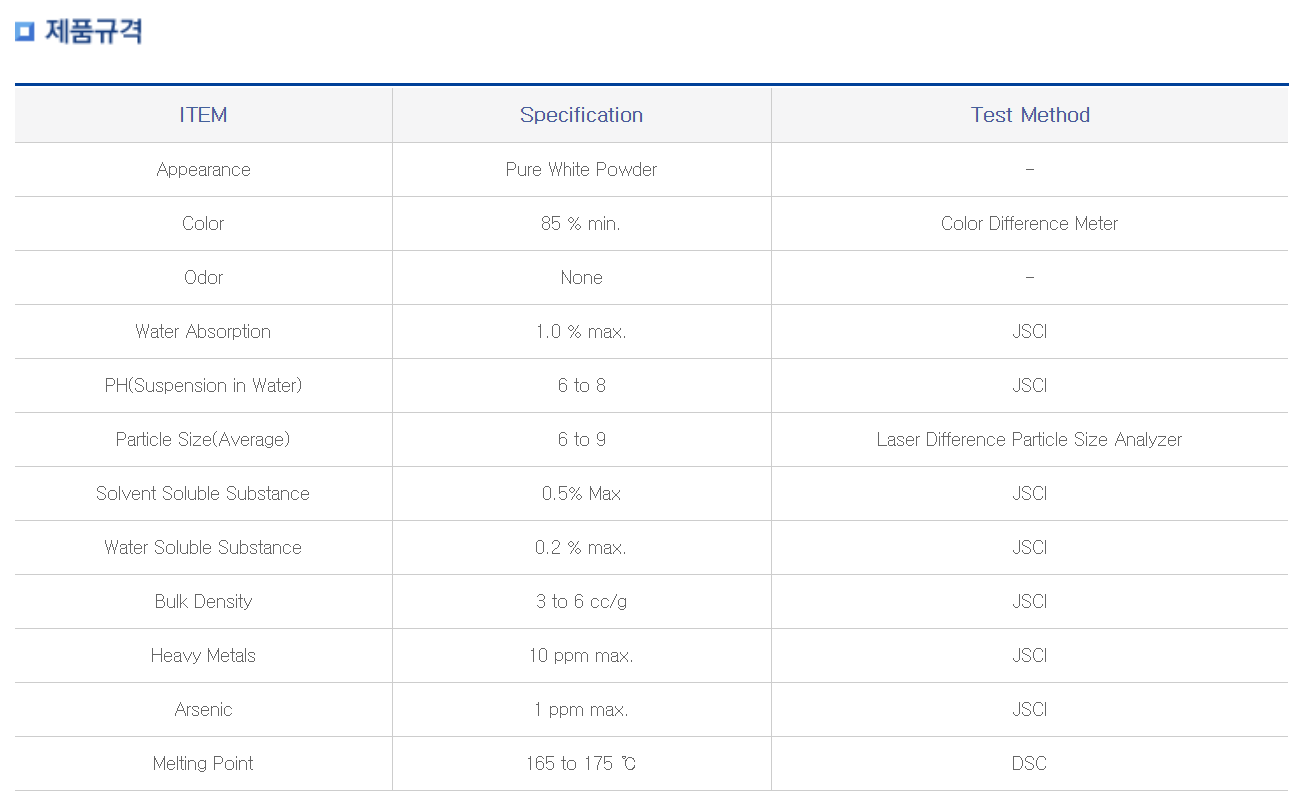Select the Color Difference Meter cell
The image size is (1307, 809).
tap(1030, 224)
